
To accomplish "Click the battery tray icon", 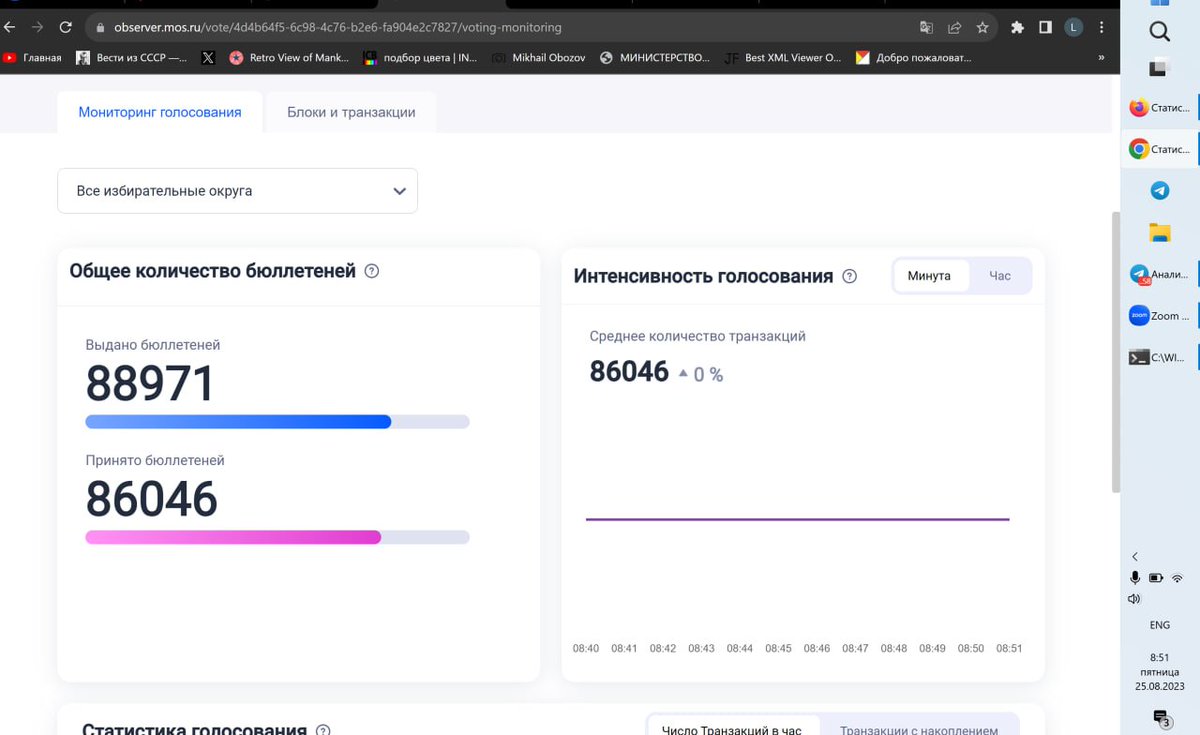I will click(1156, 578).
